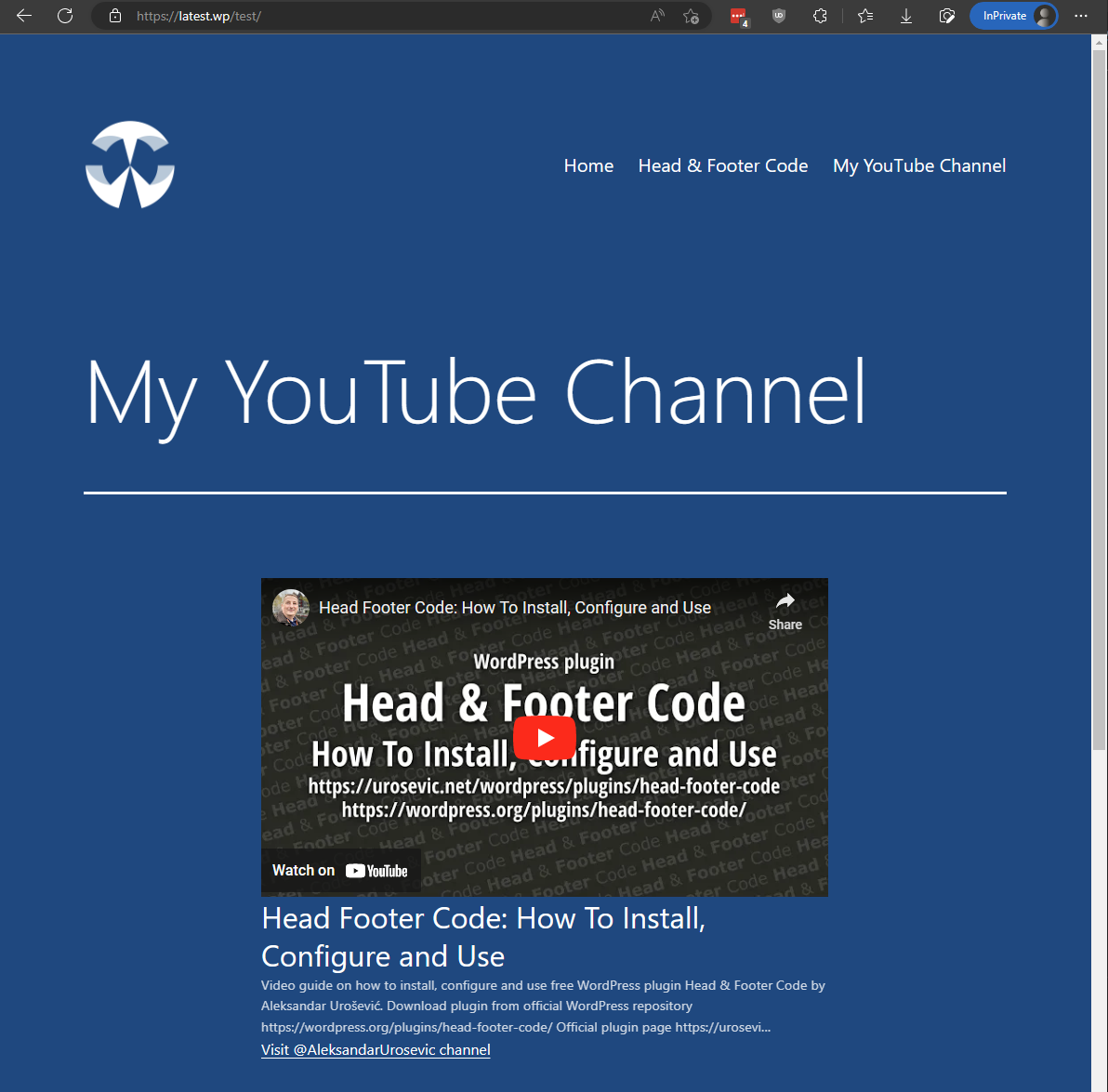Click the channel avatar in the video header
The image size is (1108, 1092).
[x=290, y=608]
